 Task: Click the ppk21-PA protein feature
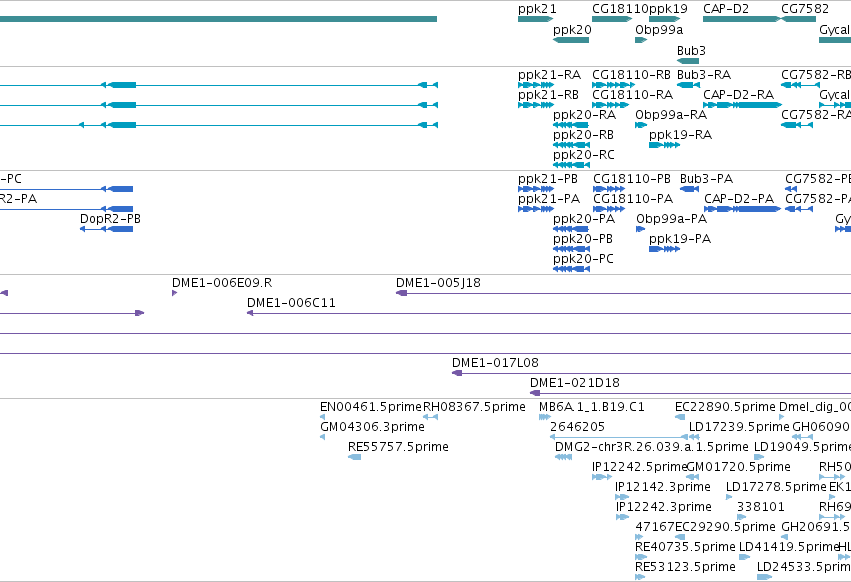coord(536,209)
